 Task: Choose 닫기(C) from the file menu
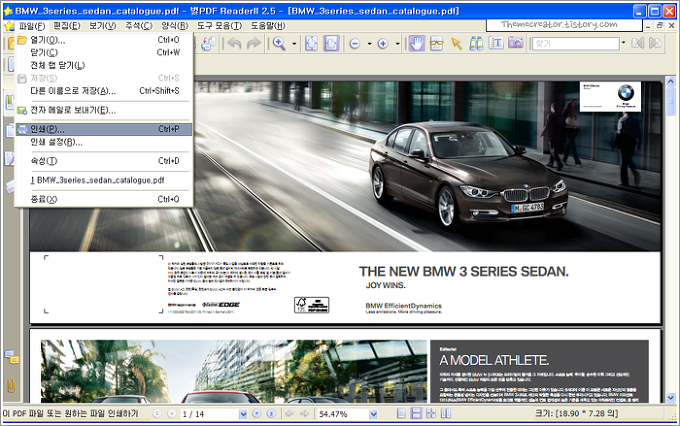(x=104, y=52)
